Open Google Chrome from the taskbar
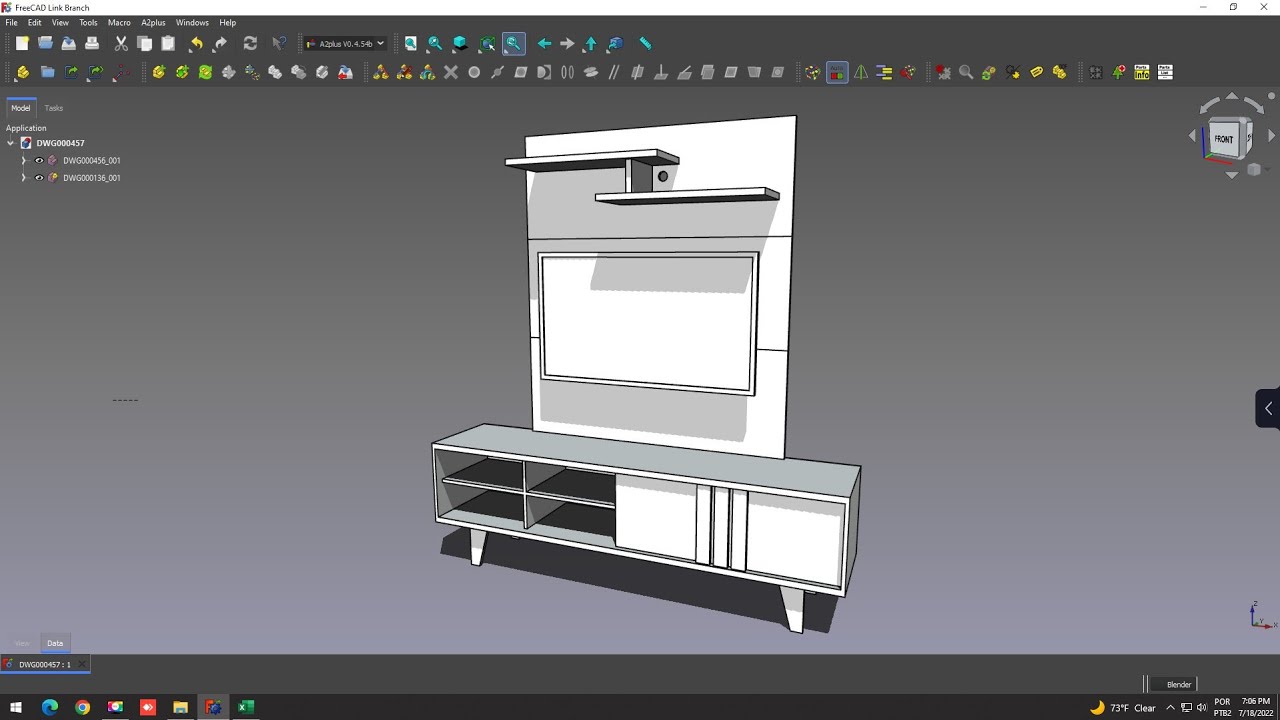This screenshot has width=1280, height=720. tap(82, 707)
